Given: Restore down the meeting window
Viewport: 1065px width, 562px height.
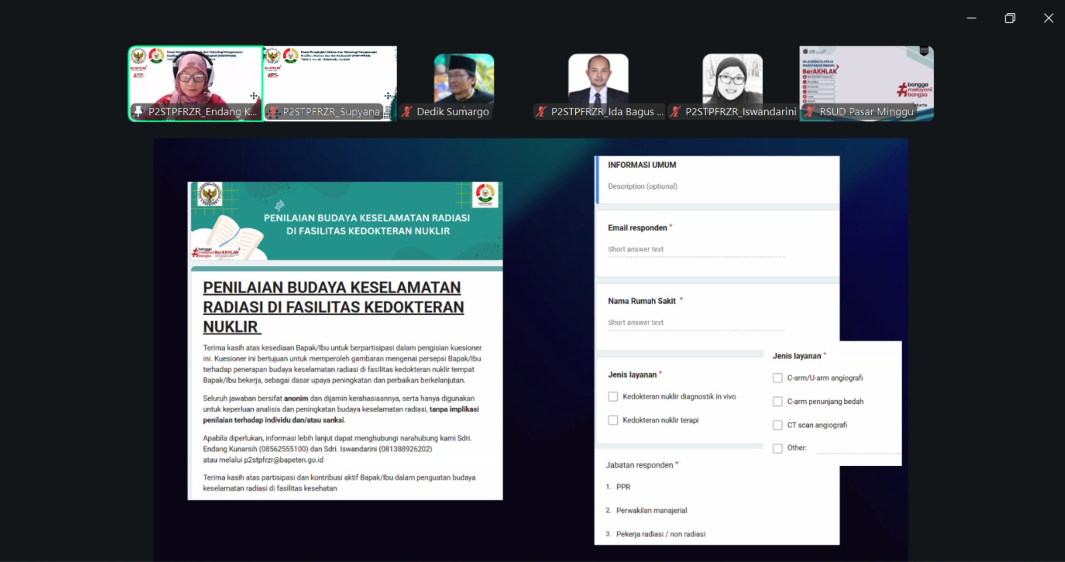Looking at the screenshot, I should tap(1010, 18).
